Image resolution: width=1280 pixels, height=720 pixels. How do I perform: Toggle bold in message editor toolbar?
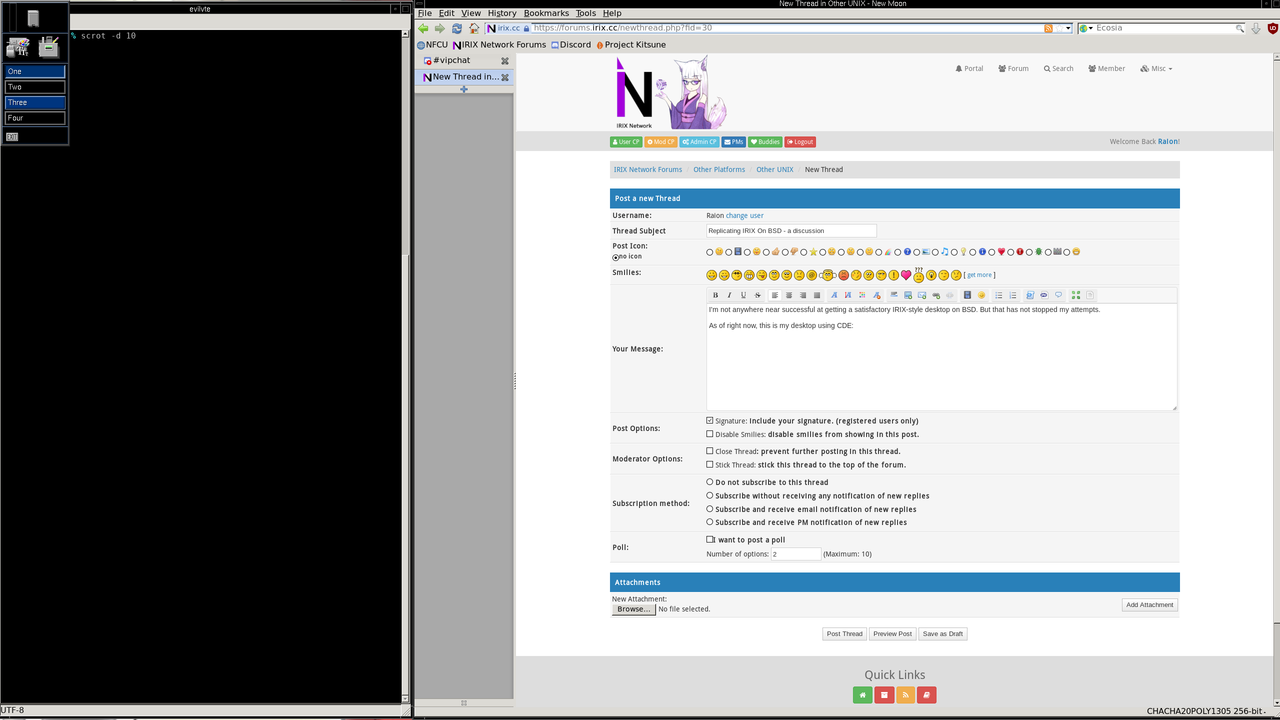[715, 295]
